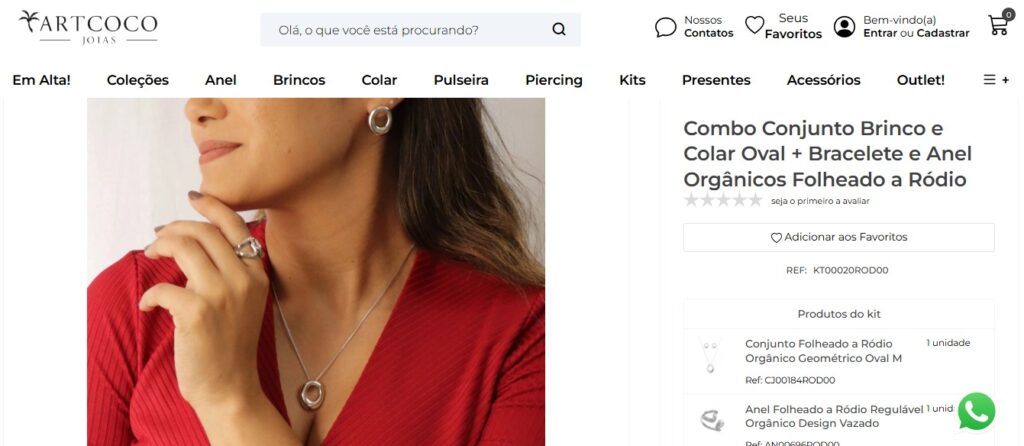Click Adicionar aos Favoritos button
The width and height of the screenshot is (1024, 446).
[838, 238]
